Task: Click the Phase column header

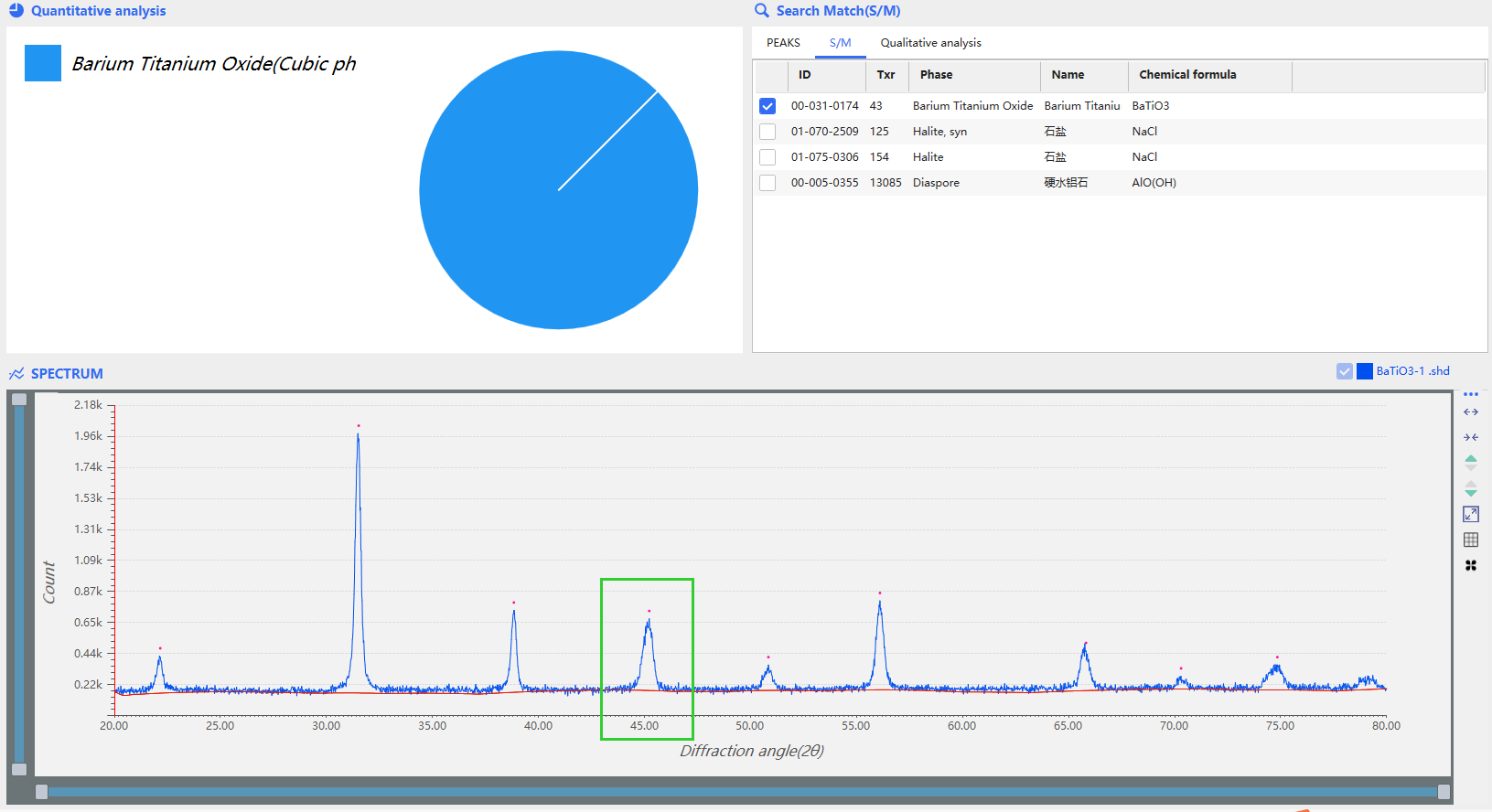Action: (x=936, y=75)
